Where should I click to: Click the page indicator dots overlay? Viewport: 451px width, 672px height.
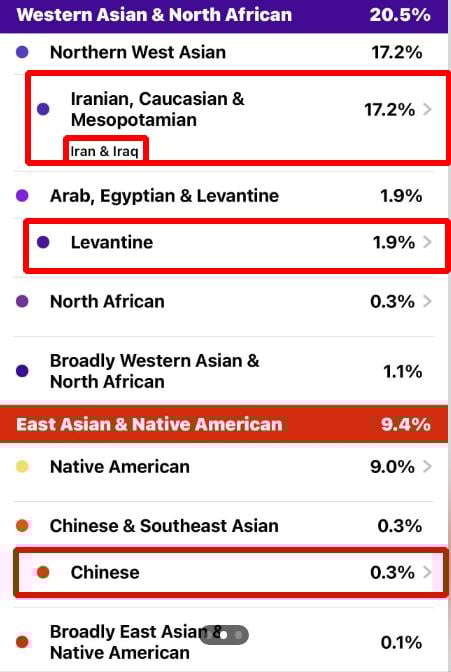click(224, 635)
